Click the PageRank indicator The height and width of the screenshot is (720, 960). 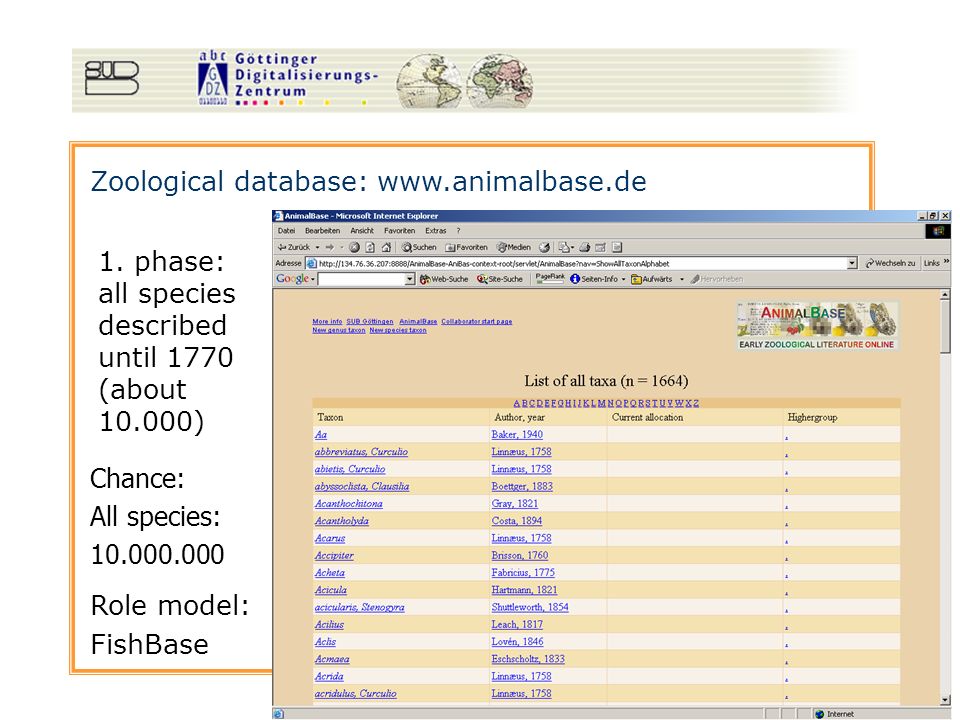[550, 279]
